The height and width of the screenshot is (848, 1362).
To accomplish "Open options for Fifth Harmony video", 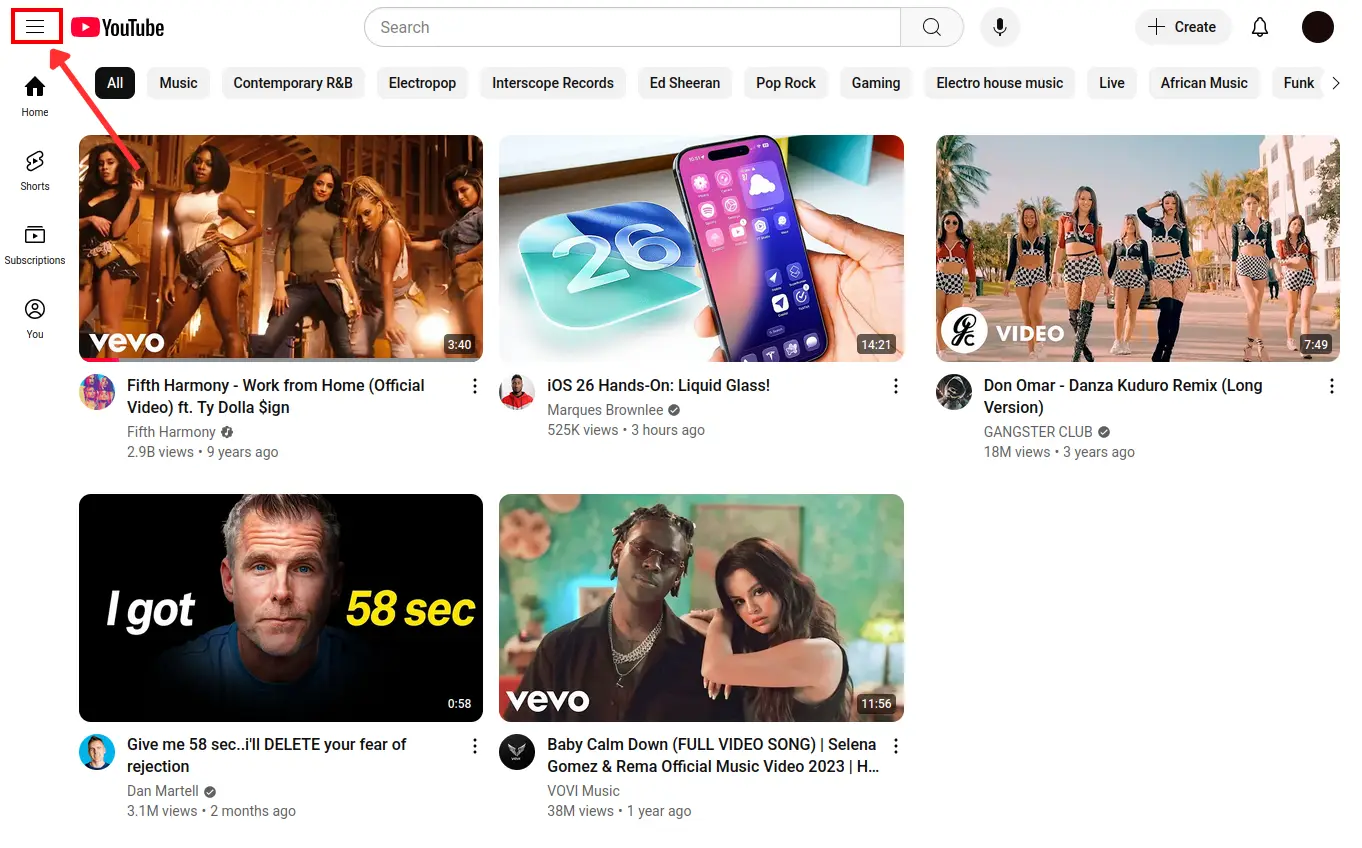I will 475,386.
